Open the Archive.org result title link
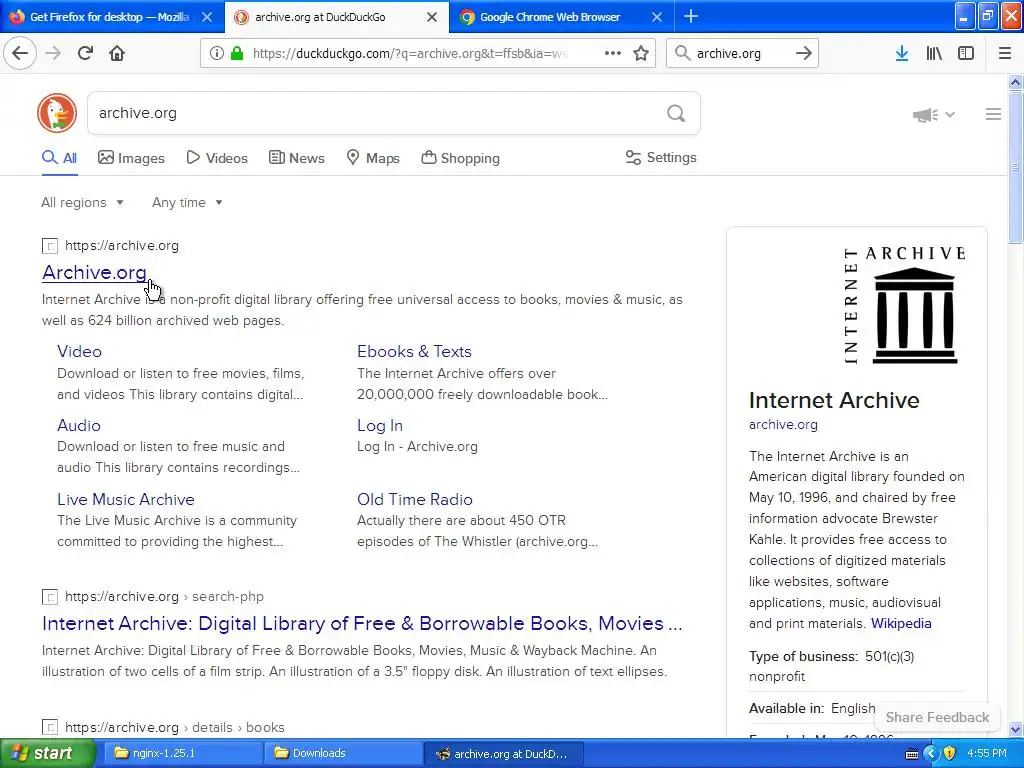This screenshot has width=1024, height=768. (x=94, y=272)
